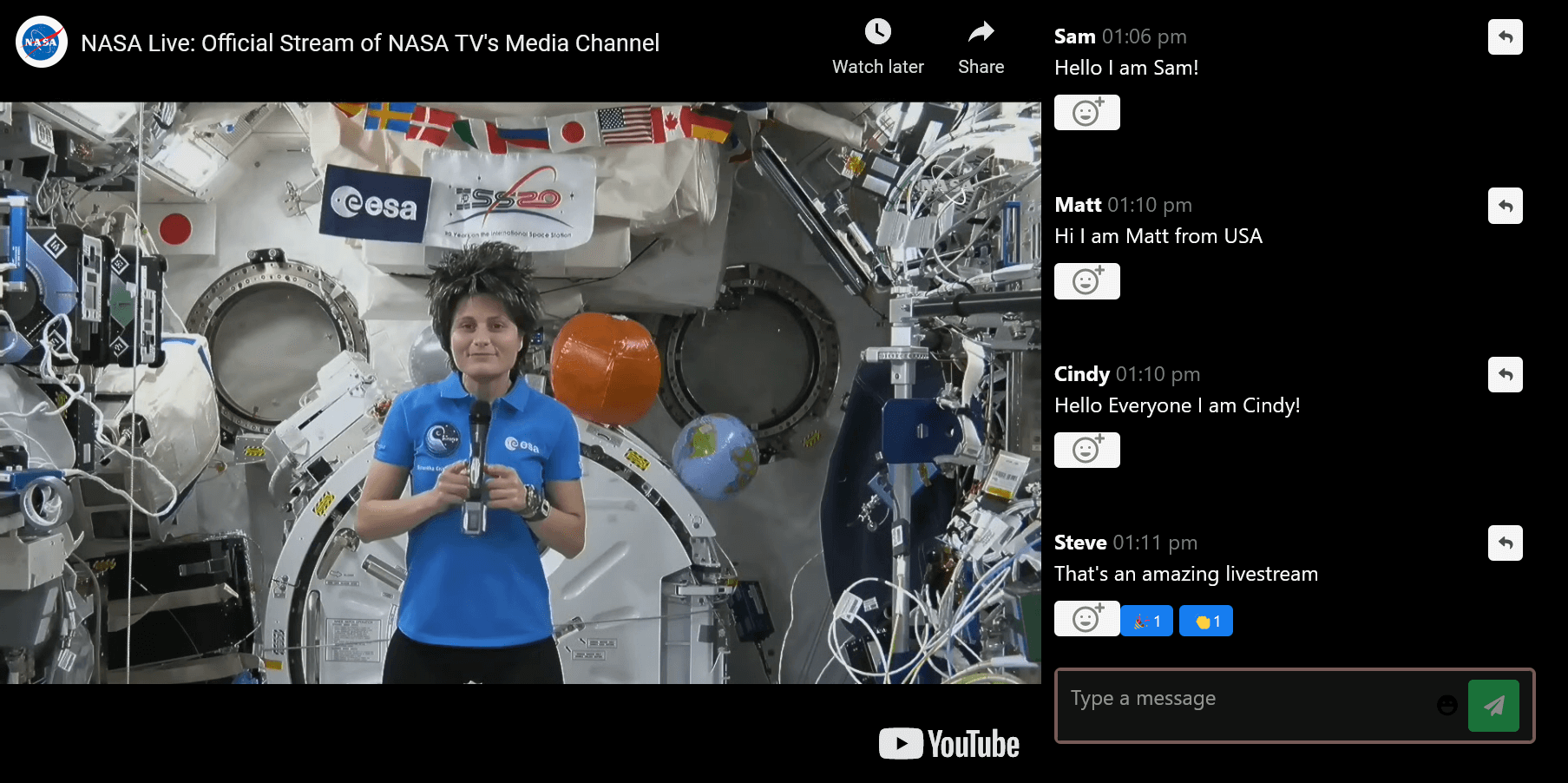Click the Watch later text label
Screen dimensions: 1568x783
click(877, 67)
